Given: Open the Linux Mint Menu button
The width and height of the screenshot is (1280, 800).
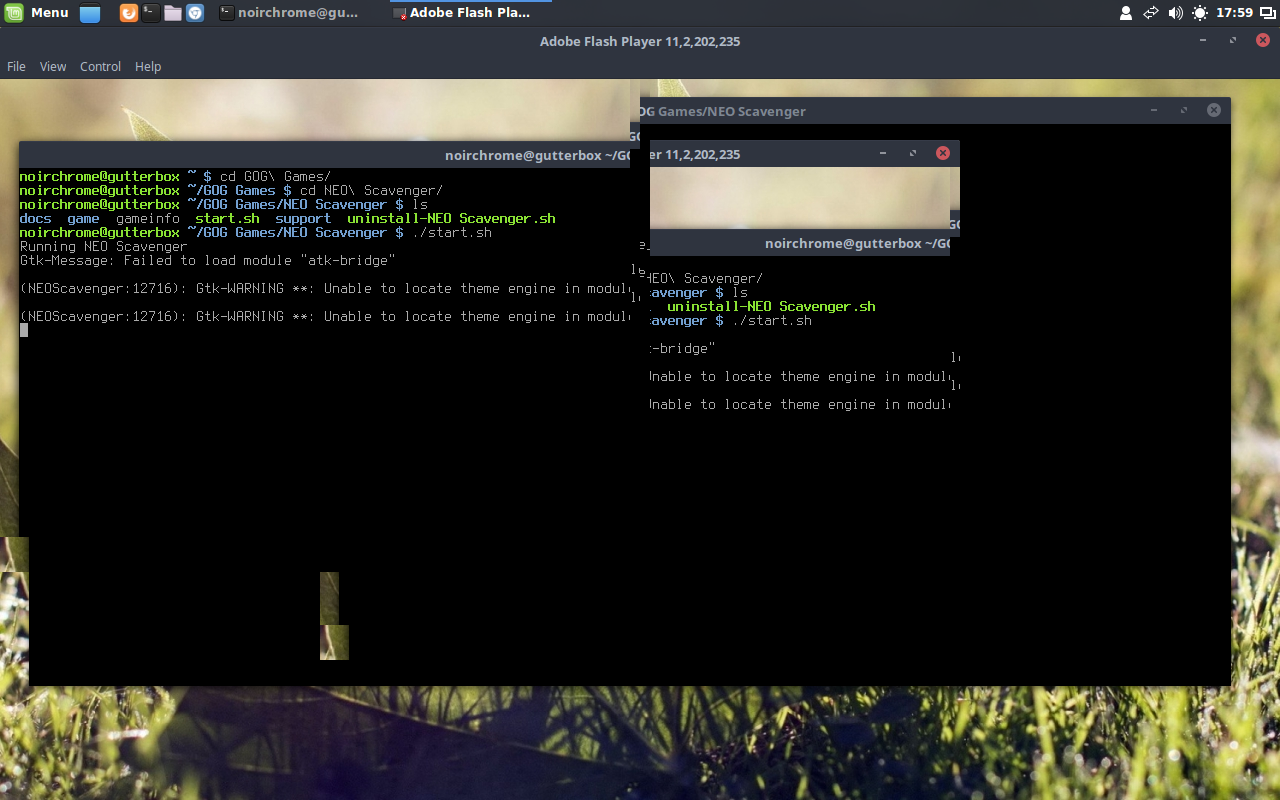Looking at the screenshot, I should click(37, 13).
